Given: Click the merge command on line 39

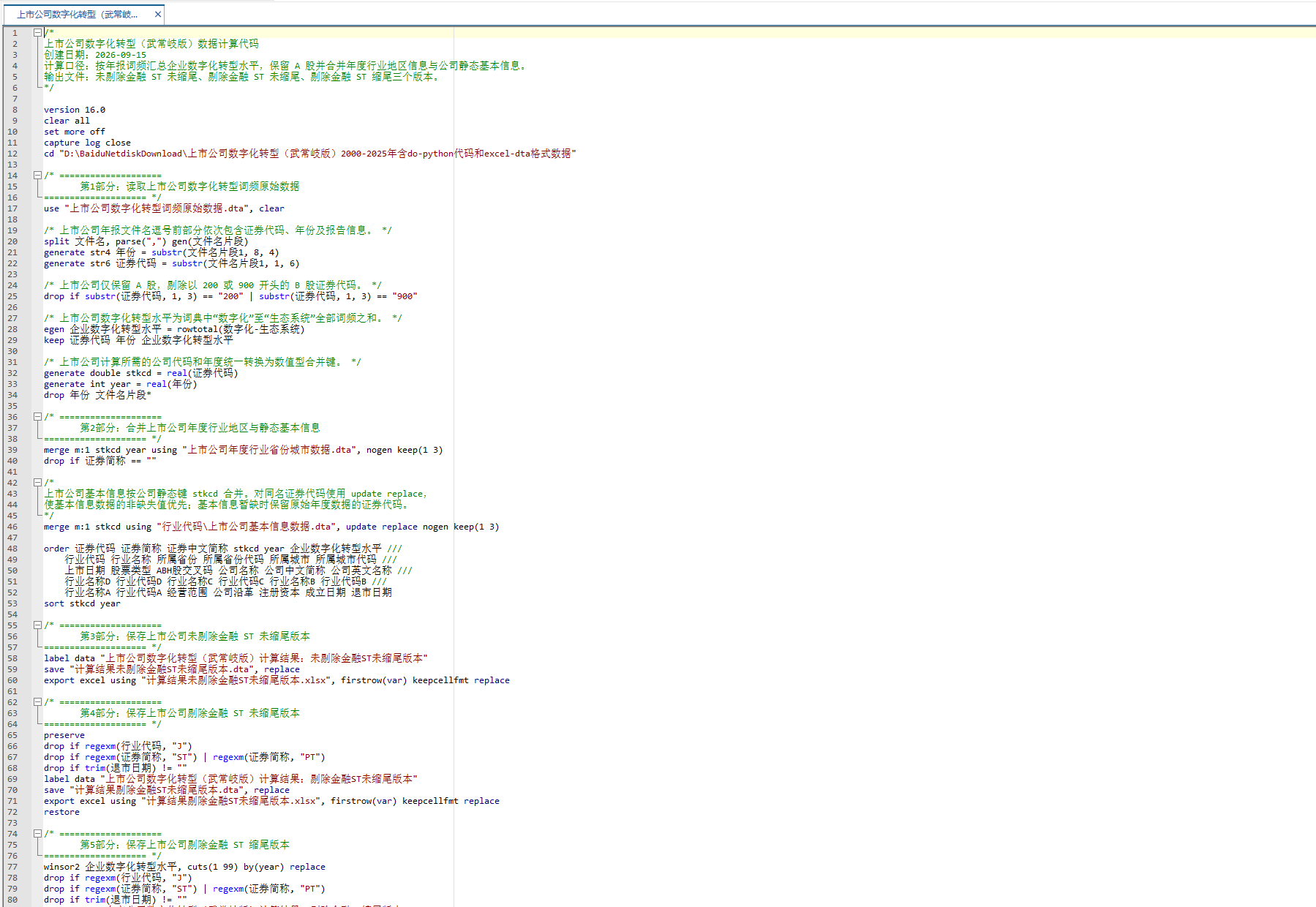Looking at the screenshot, I should click(243, 450).
